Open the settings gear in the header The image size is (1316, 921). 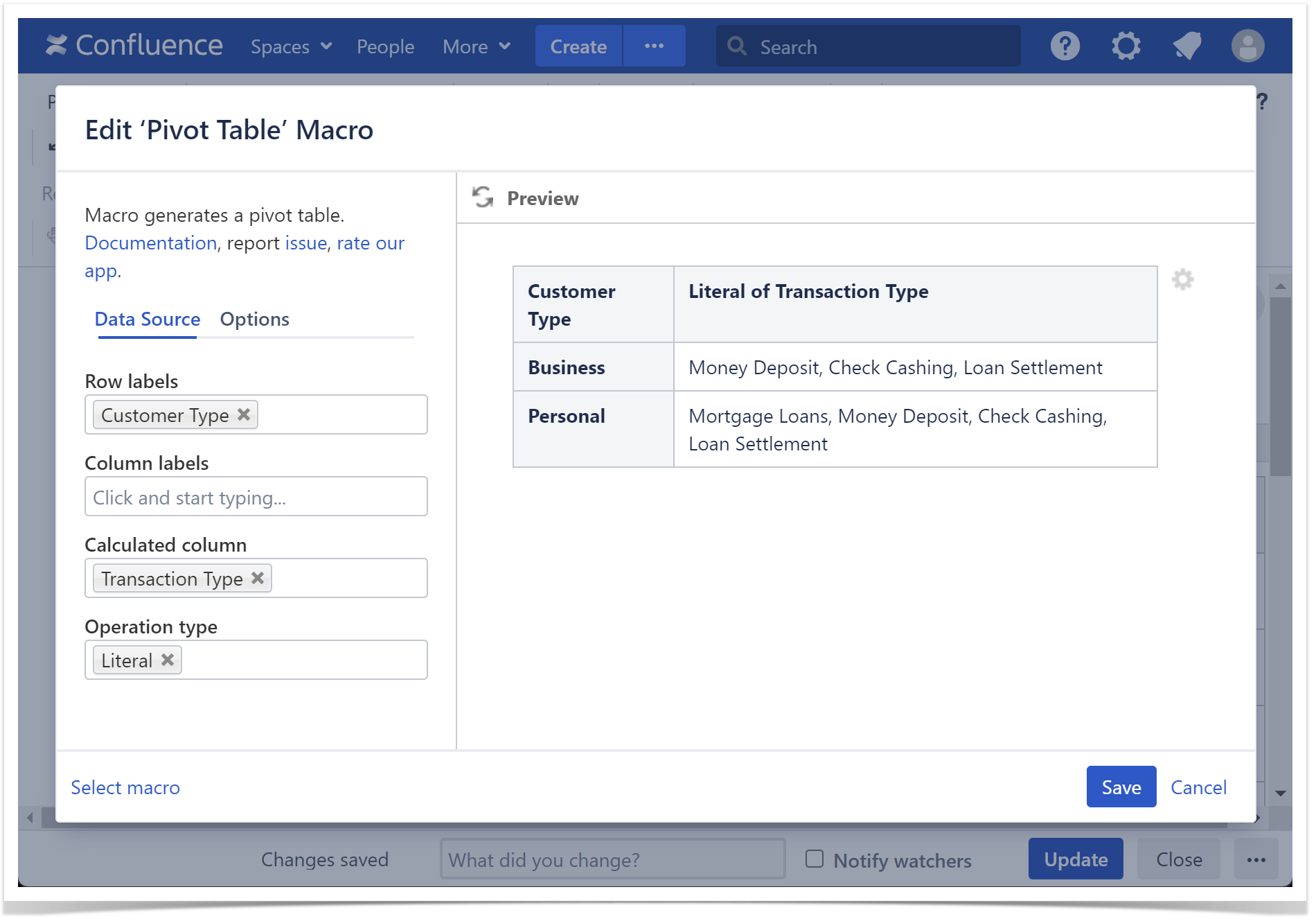(1126, 46)
